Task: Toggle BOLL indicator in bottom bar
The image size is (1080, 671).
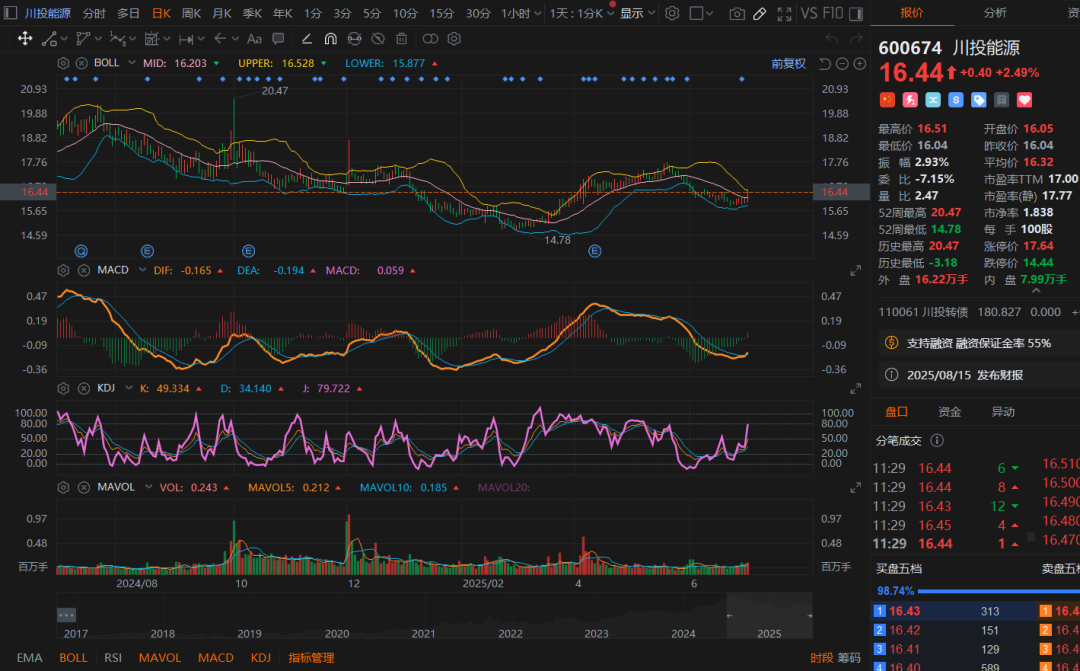Action: tap(73, 658)
